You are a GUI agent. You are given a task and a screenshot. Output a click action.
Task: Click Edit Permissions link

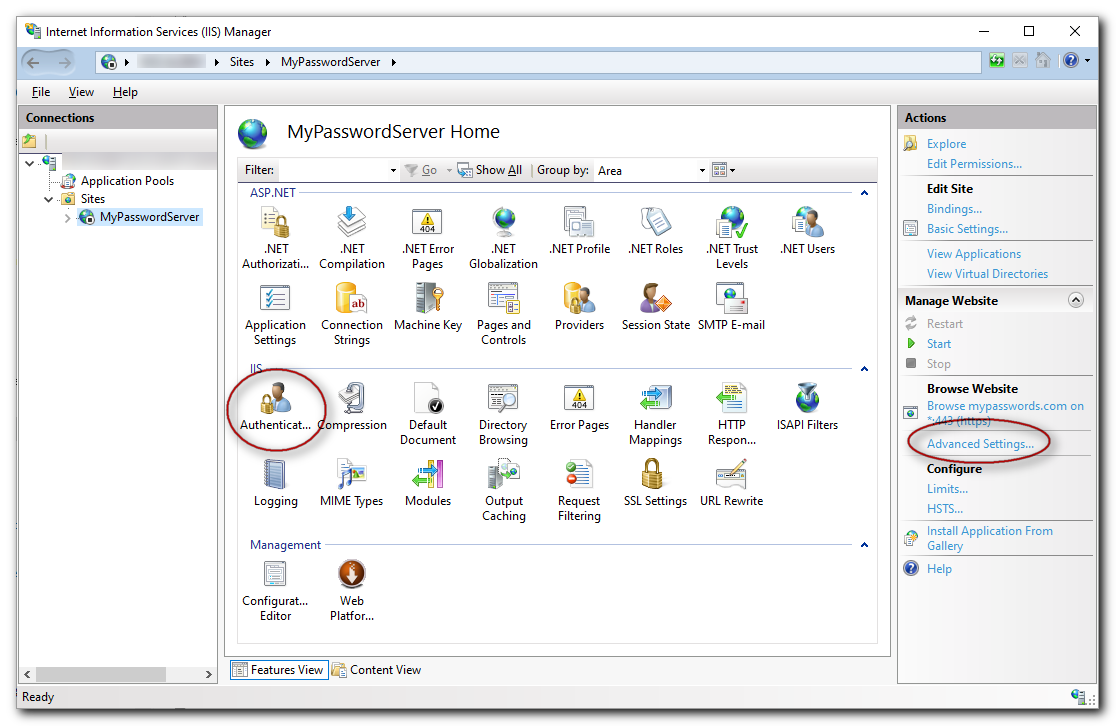coord(974,164)
